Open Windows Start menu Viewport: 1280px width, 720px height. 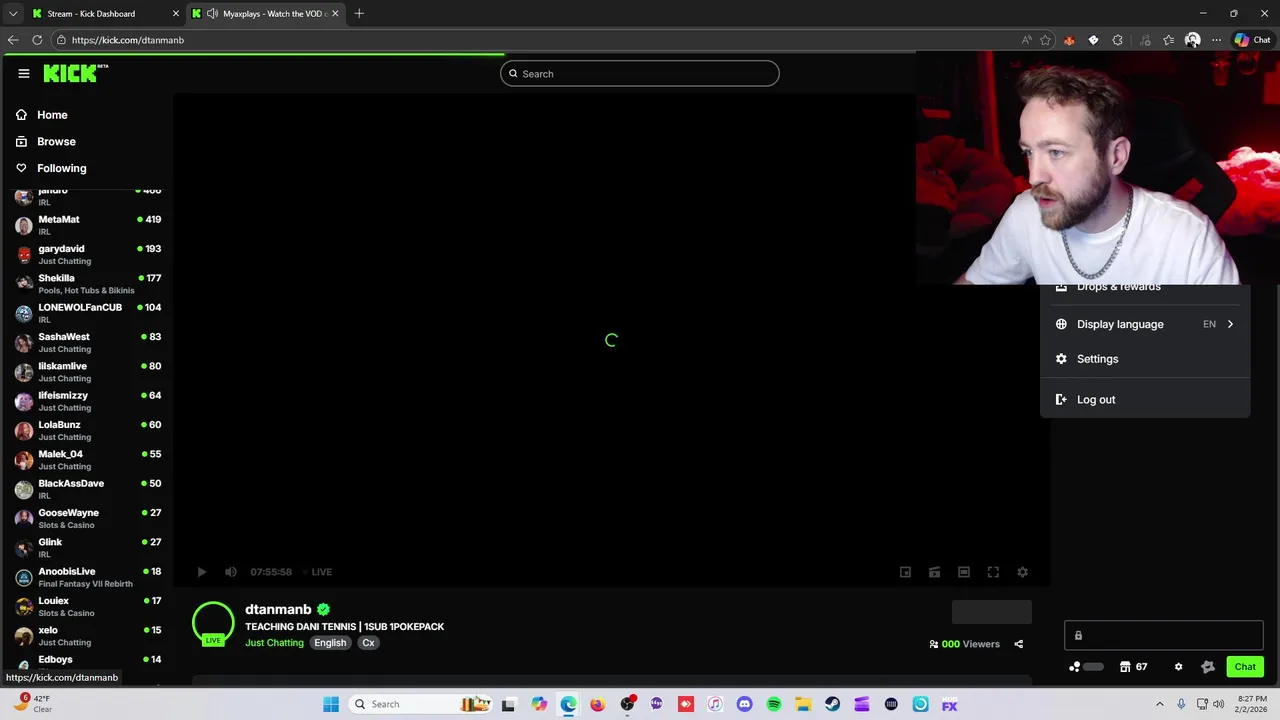coord(331,704)
